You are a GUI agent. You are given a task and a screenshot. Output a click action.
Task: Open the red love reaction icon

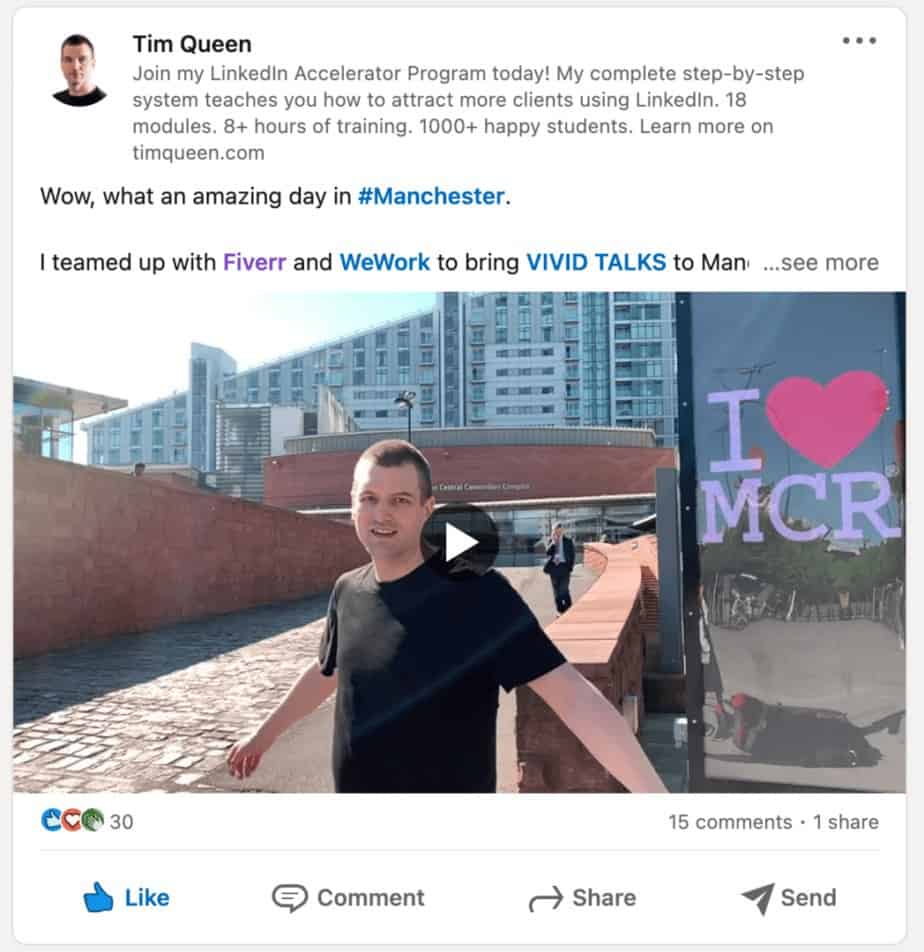click(x=72, y=821)
